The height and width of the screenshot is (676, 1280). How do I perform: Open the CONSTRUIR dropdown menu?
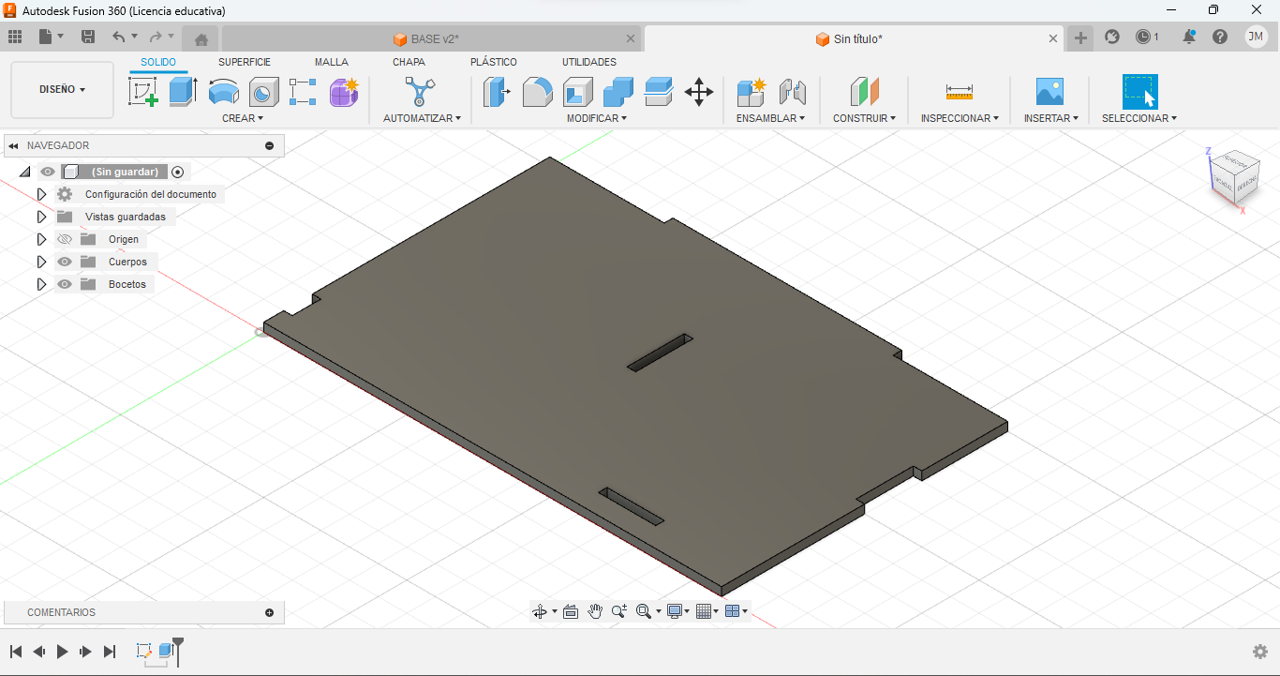tap(865, 118)
